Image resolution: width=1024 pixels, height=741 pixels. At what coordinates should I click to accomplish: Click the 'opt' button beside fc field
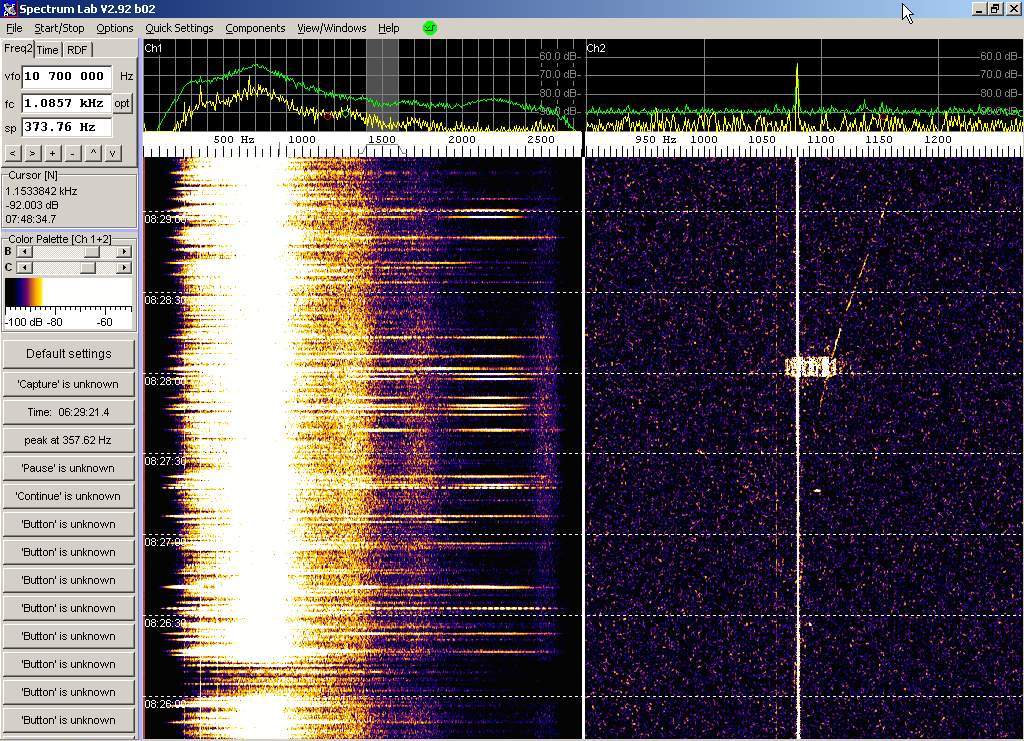point(122,103)
